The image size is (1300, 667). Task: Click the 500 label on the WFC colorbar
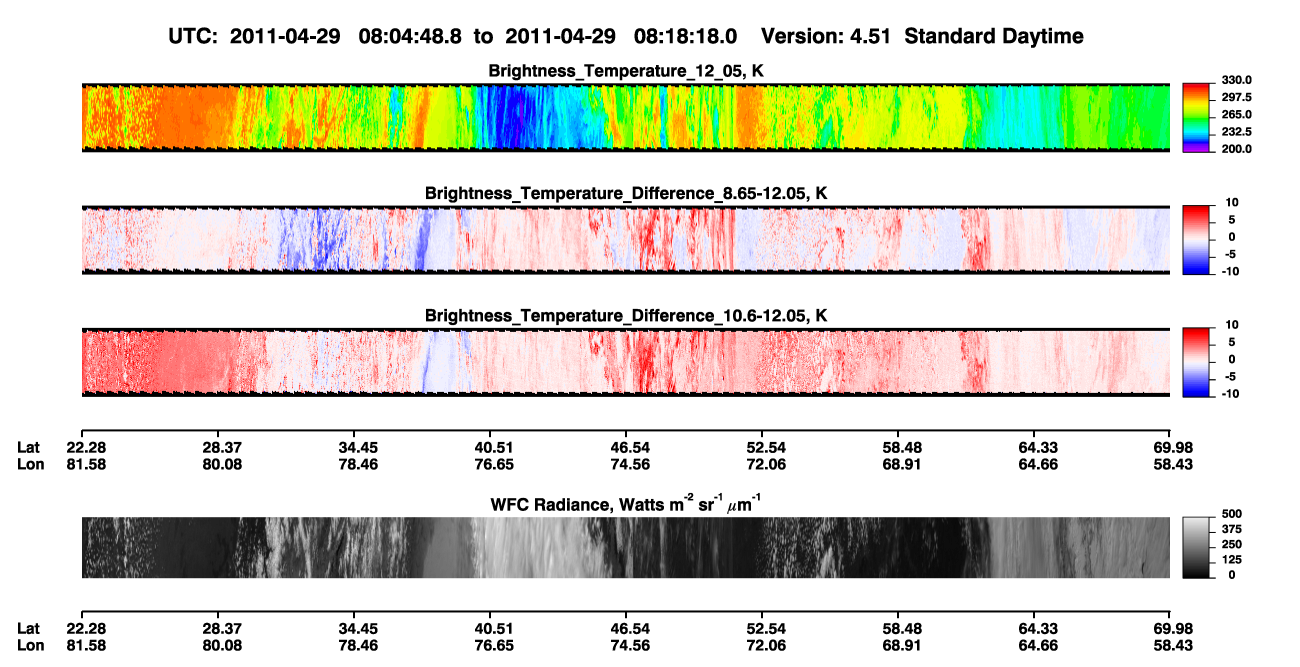click(x=1230, y=512)
